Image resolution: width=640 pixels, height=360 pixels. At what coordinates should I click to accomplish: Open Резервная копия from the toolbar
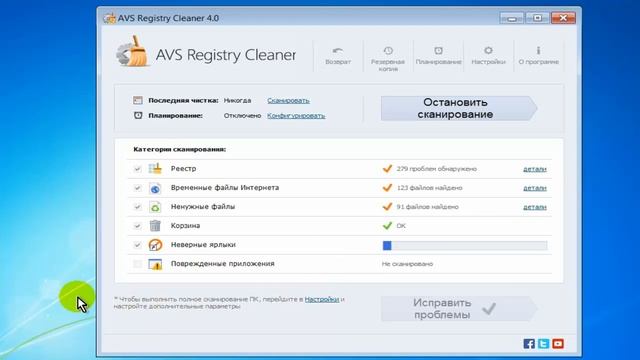click(x=388, y=58)
